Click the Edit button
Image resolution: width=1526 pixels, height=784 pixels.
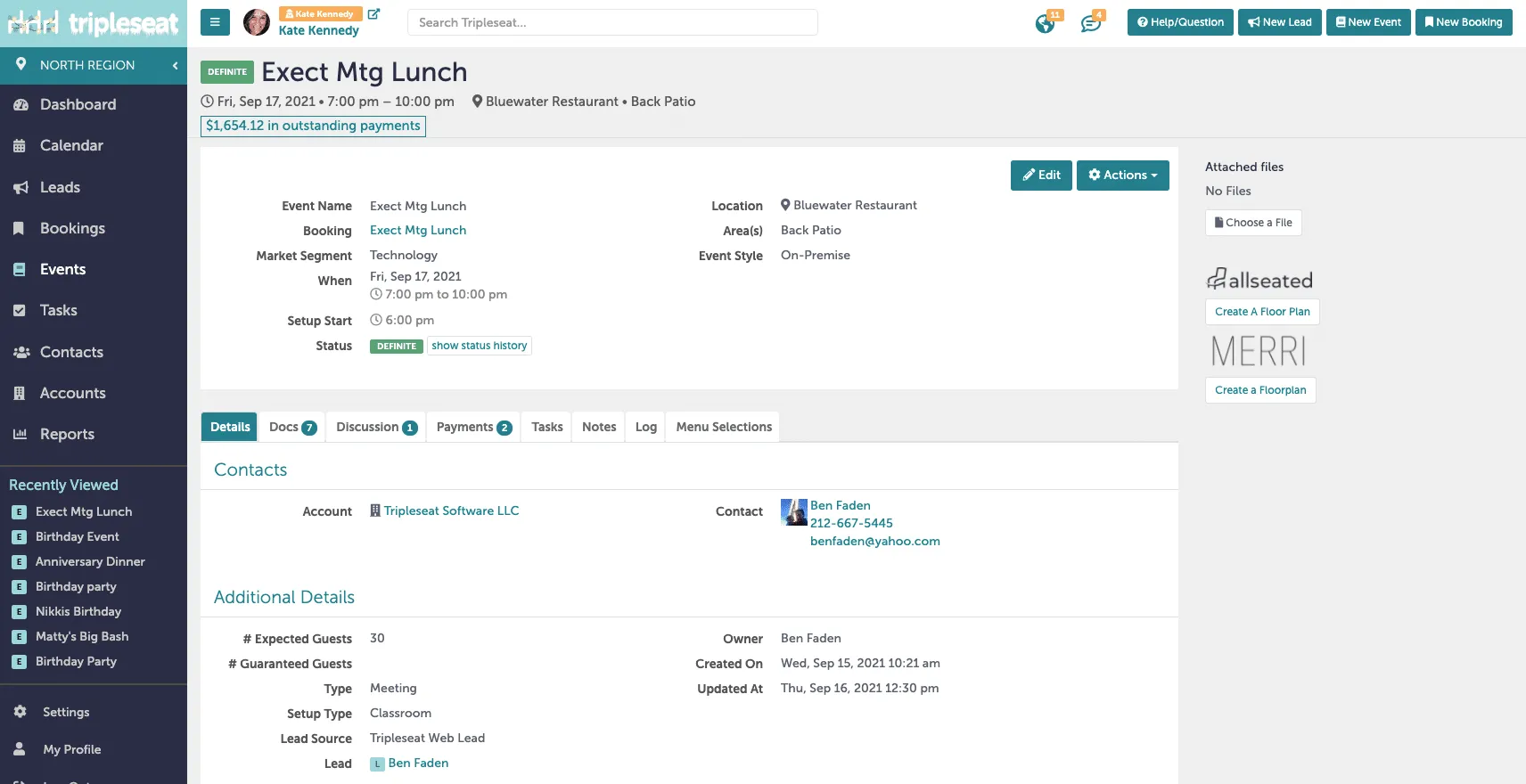[1041, 176]
